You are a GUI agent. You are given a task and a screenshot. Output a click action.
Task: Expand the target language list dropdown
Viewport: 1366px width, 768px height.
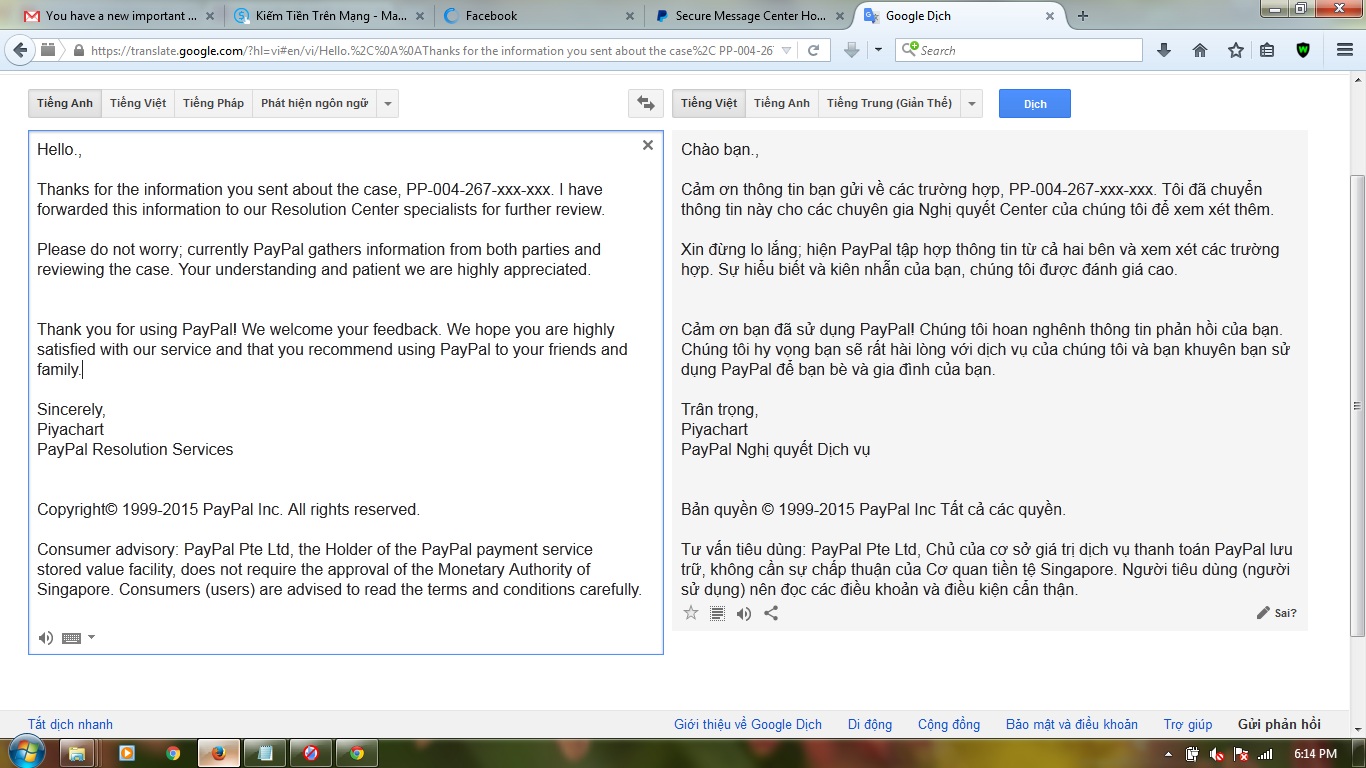click(972, 103)
